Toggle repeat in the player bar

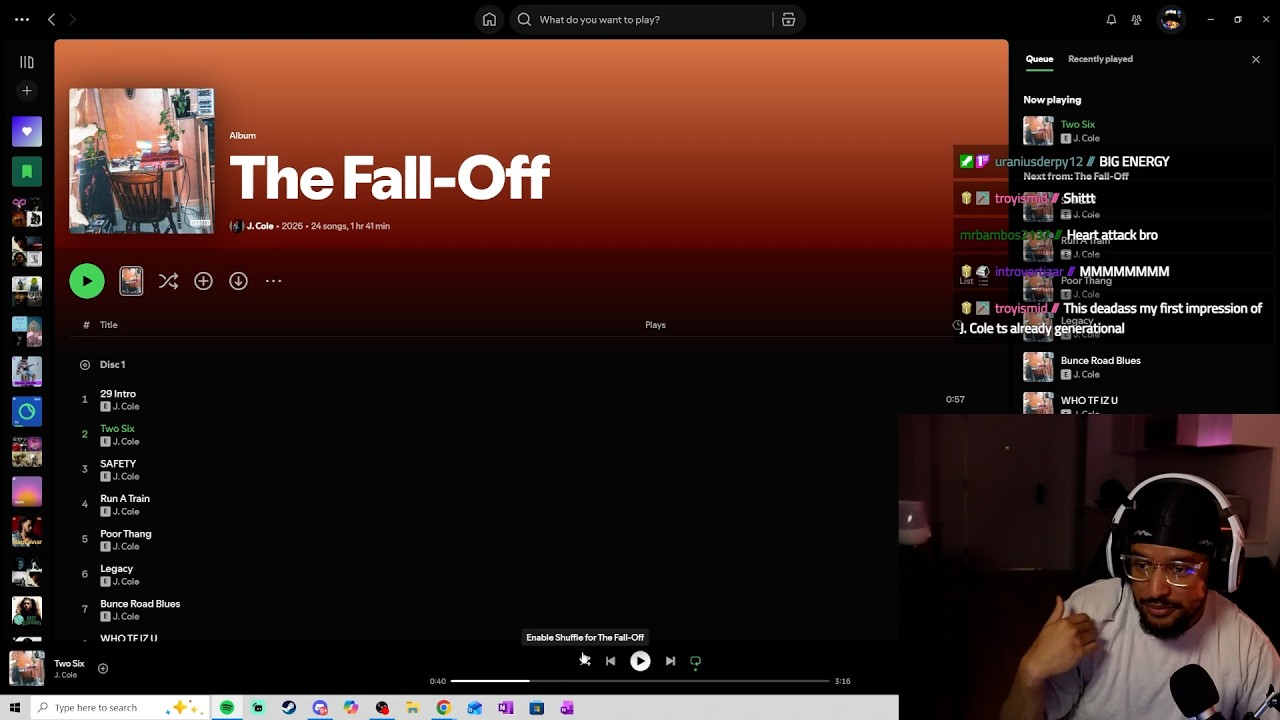click(696, 661)
